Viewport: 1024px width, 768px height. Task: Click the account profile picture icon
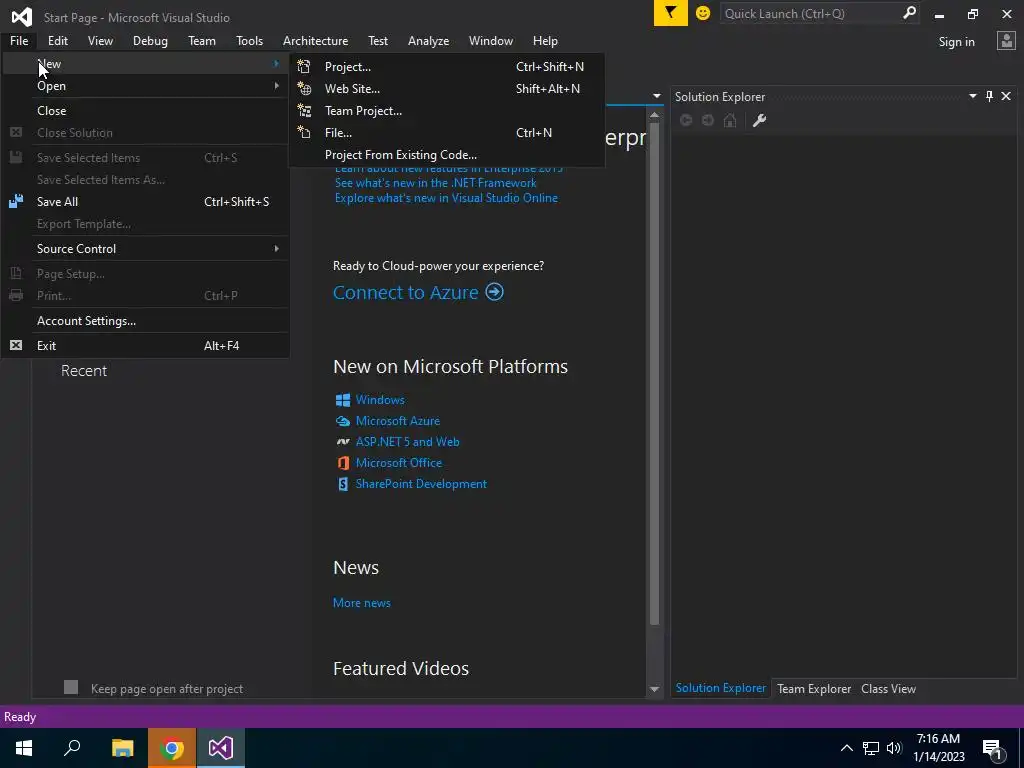pyautogui.click(x=1006, y=41)
